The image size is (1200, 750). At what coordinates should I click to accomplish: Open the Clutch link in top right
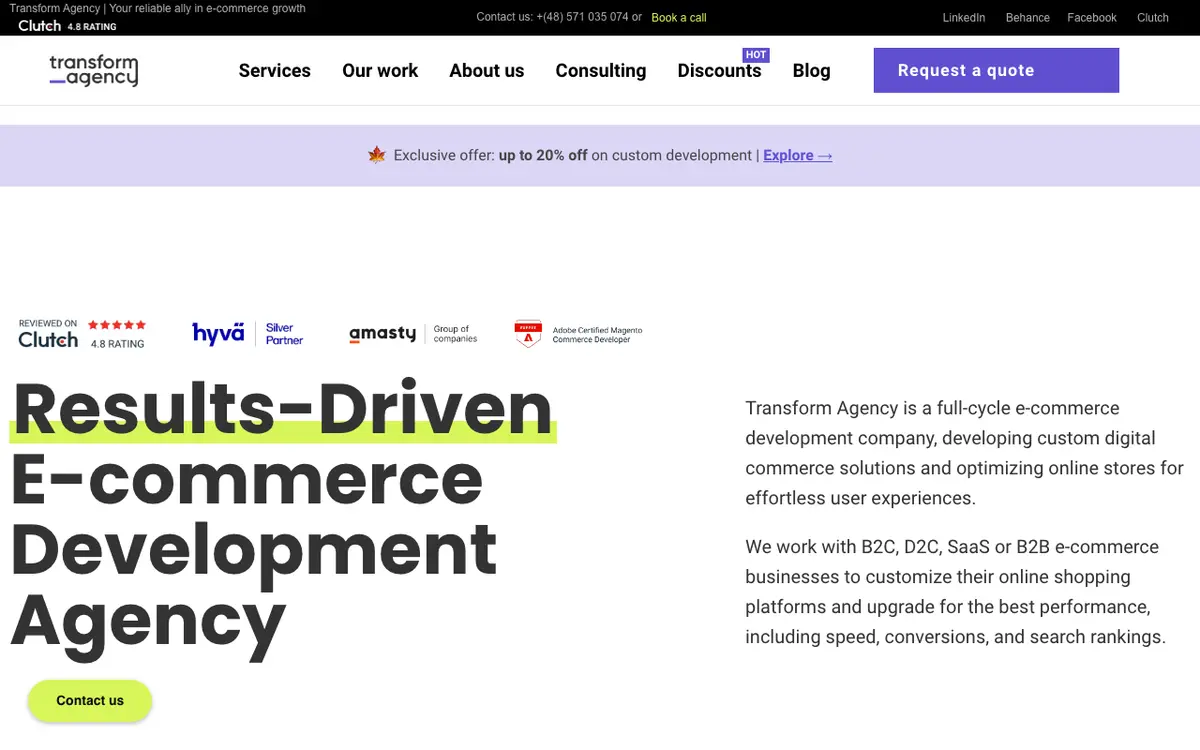tap(1153, 18)
